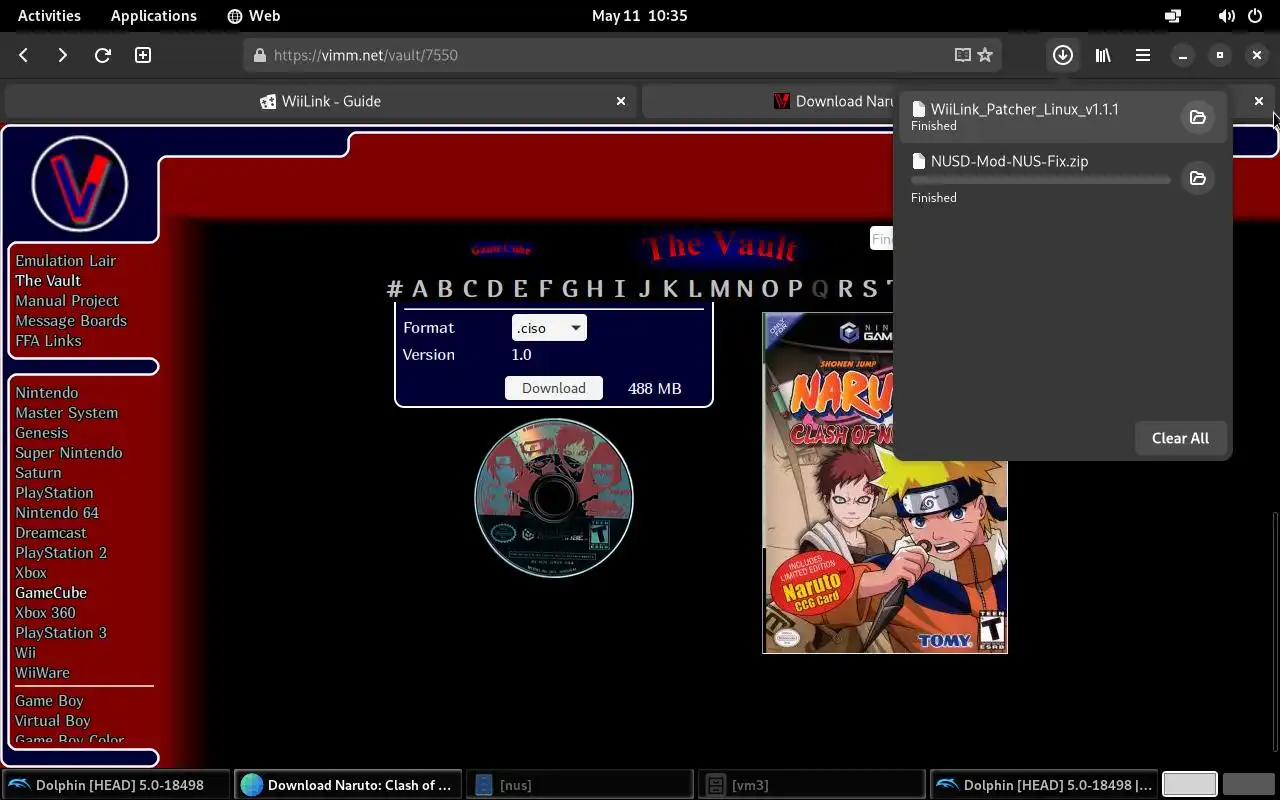Click the Vimm's Lair V logo
Viewport: 1280px width, 800px height.
[x=80, y=184]
